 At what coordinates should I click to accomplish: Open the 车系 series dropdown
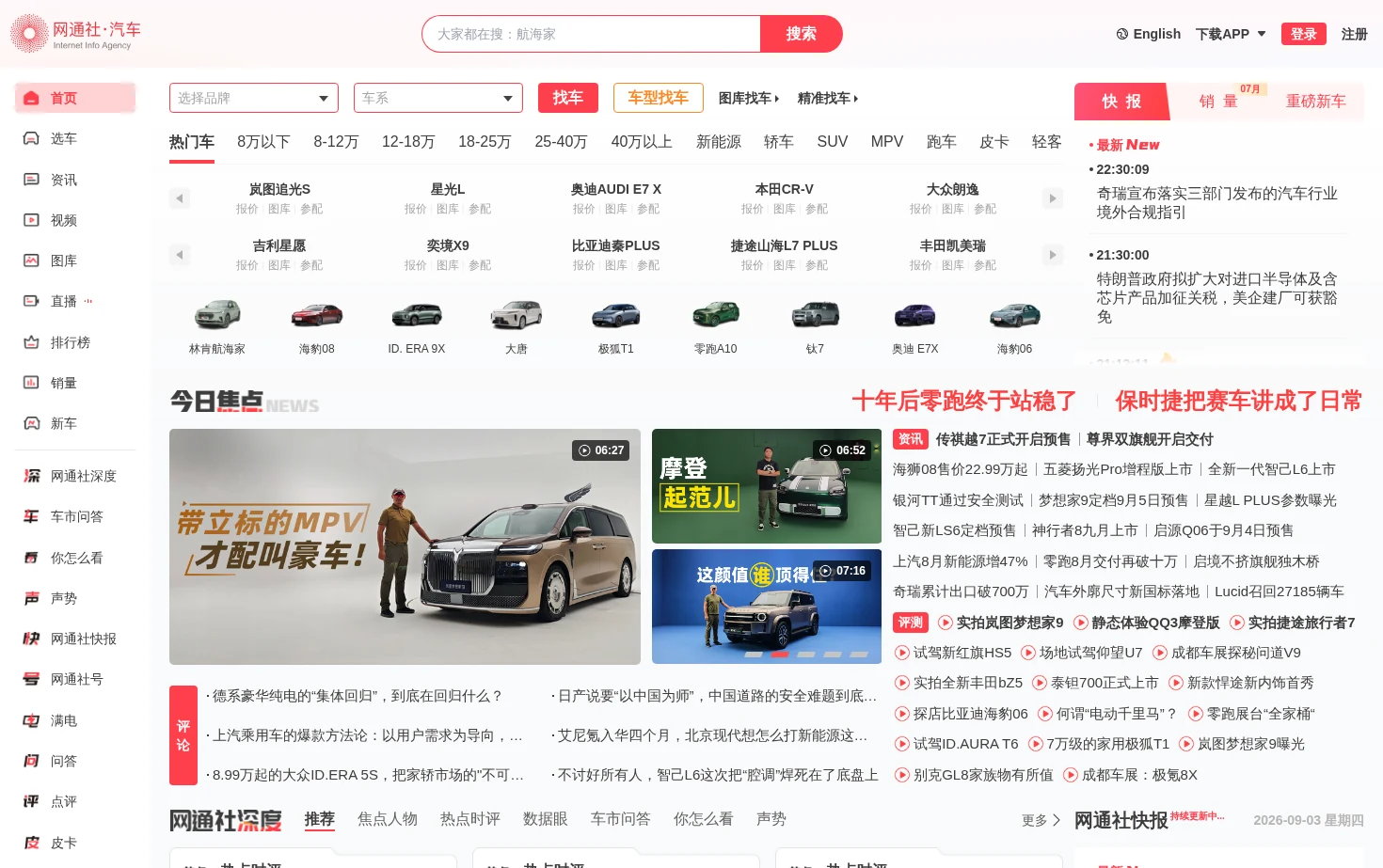(x=437, y=98)
